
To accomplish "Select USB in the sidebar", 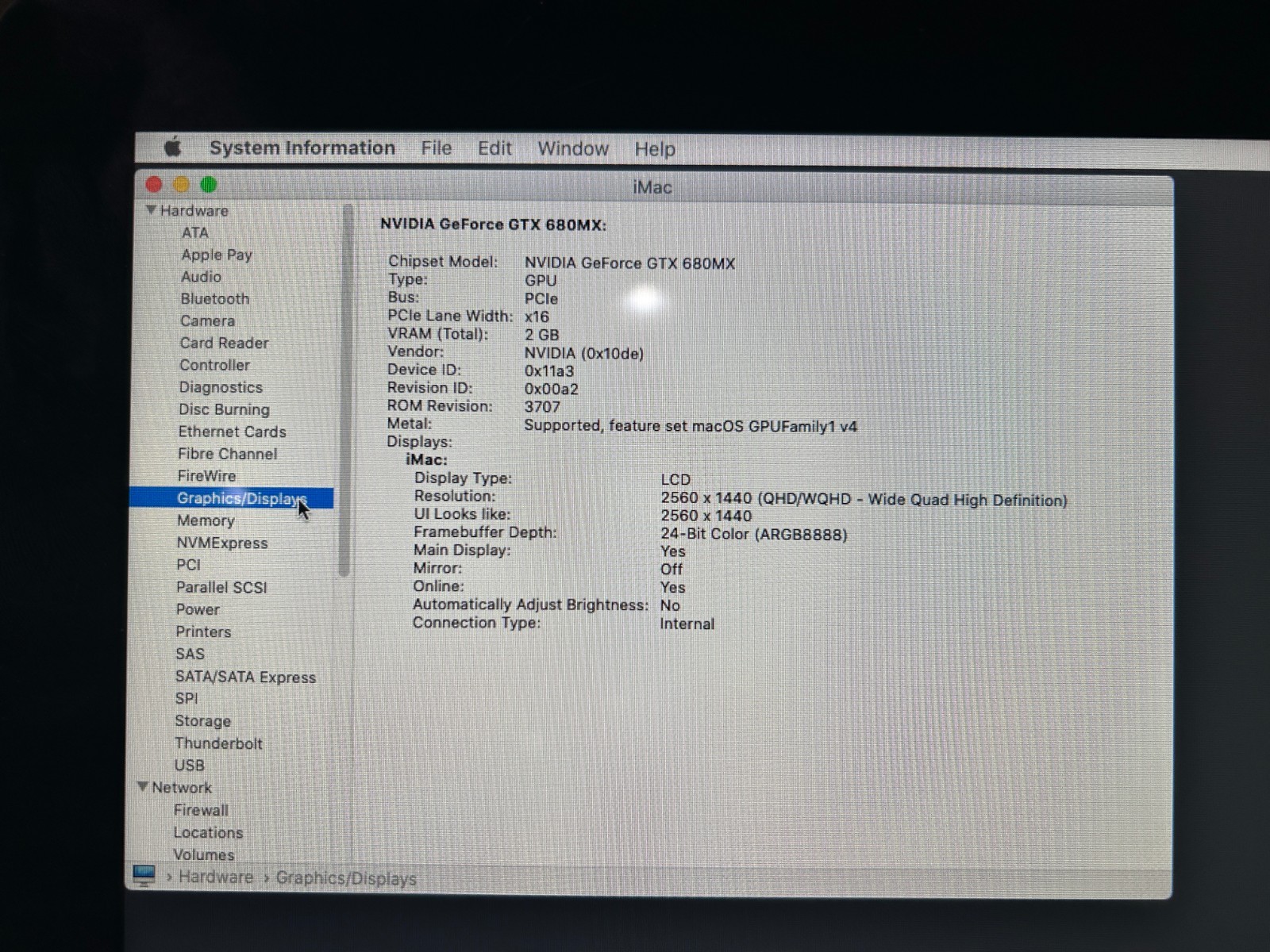I will coord(189,766).
